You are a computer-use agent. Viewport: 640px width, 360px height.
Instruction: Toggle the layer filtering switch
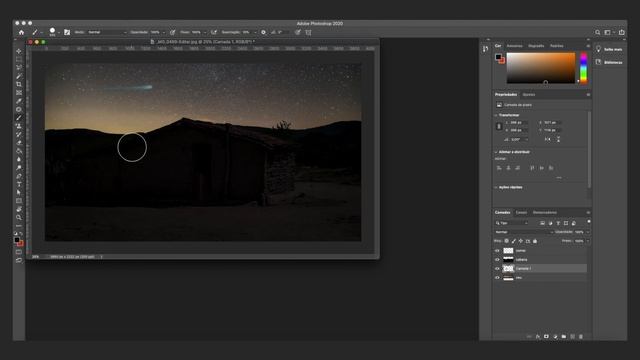tap(589, 222)
